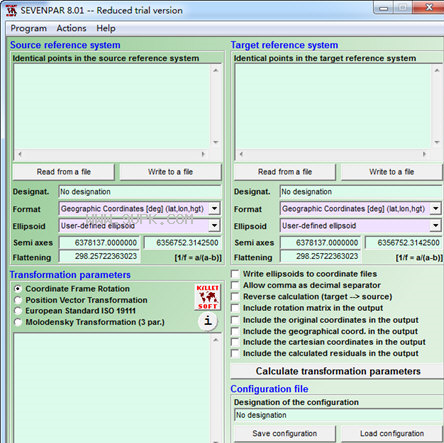Click Calculate transformation parameters button
444x443 pixels.
tap(337, 371)
